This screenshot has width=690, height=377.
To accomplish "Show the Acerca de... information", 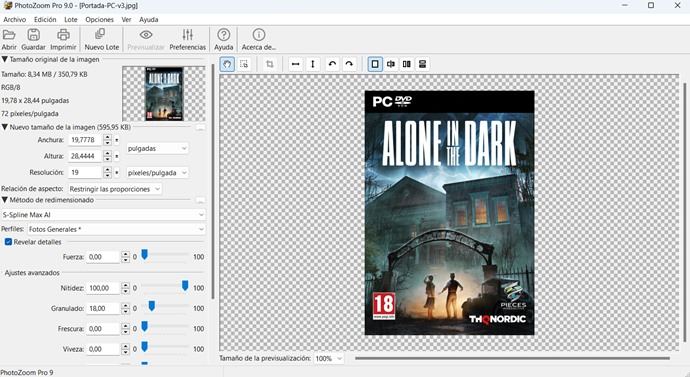I will (259, 39).
